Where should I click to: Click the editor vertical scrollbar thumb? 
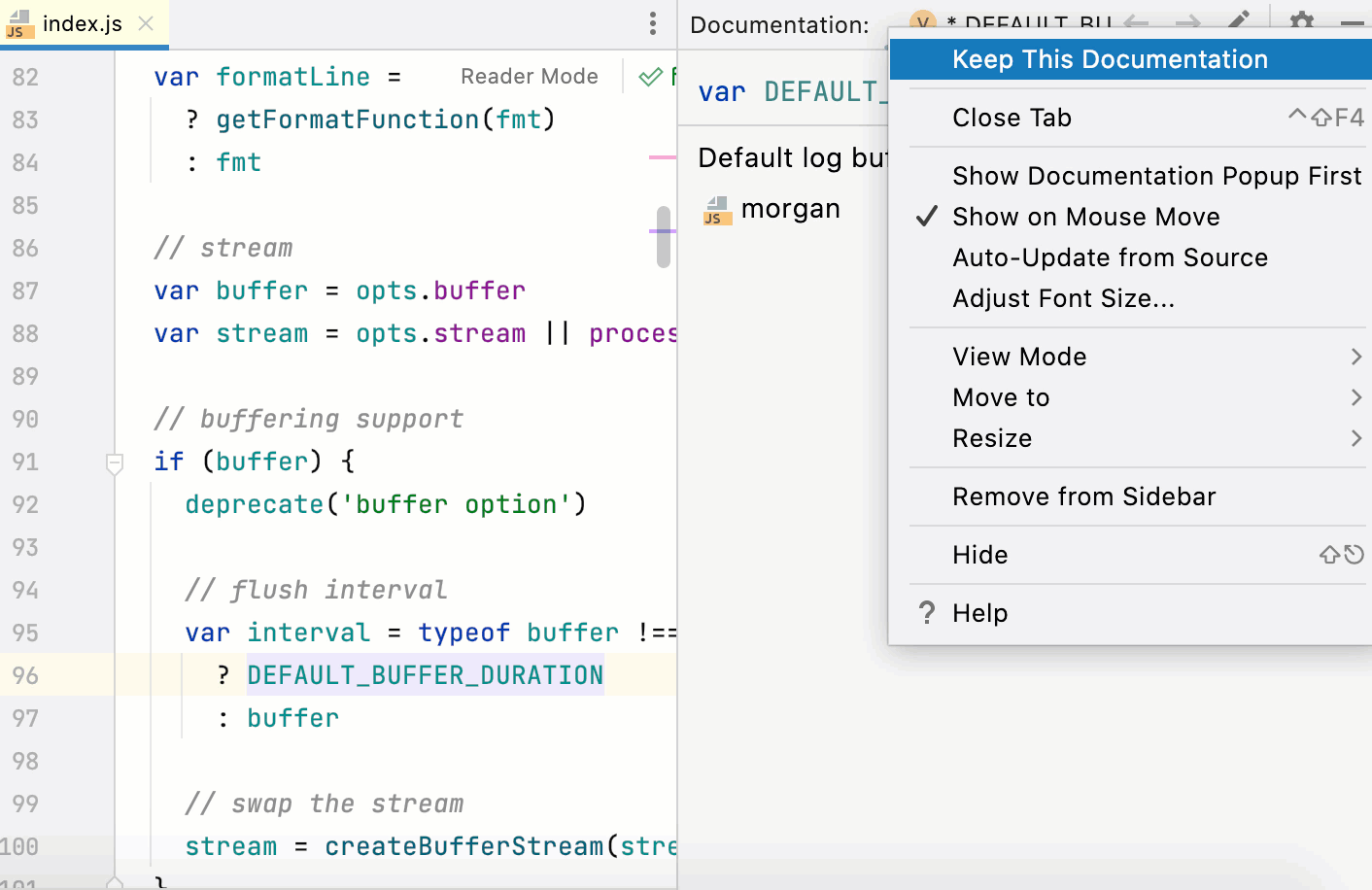coord(664,238)
